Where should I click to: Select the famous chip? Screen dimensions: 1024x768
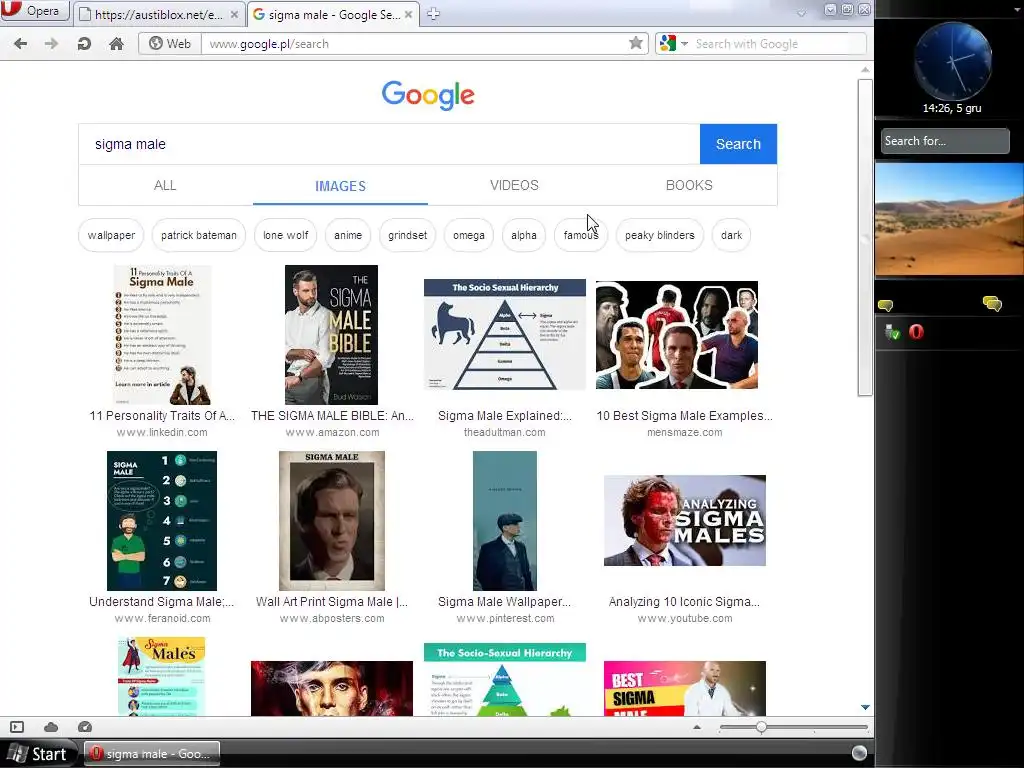581,235
